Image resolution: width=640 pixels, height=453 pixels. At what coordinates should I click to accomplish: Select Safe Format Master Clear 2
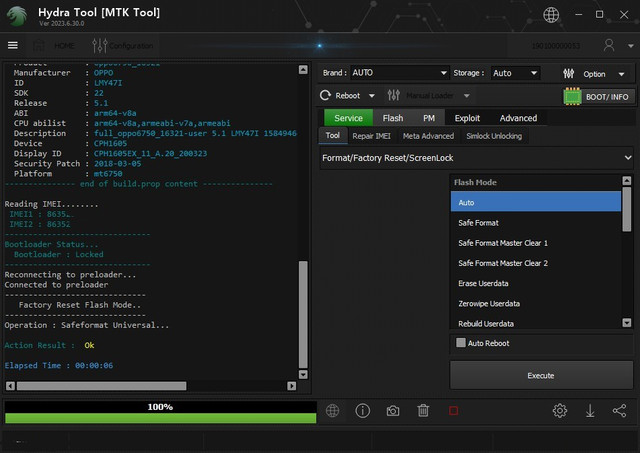point(536,263)
